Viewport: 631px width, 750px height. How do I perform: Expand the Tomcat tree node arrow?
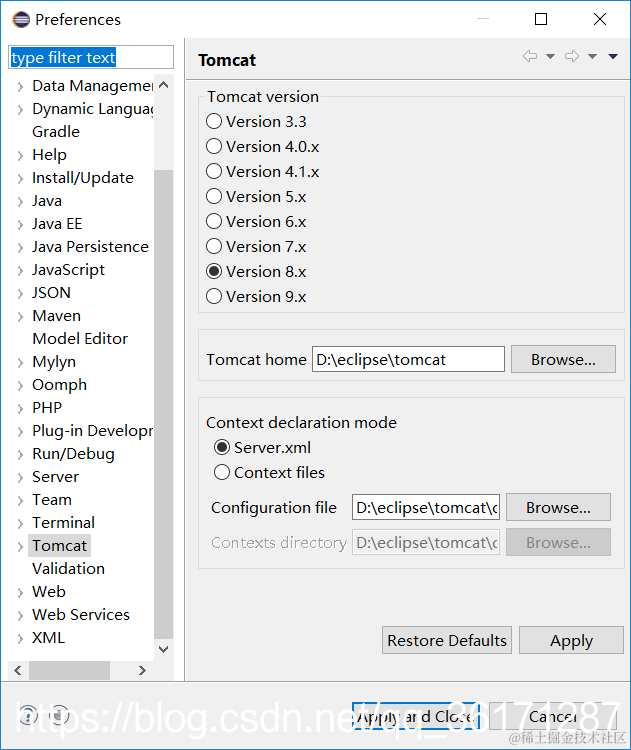20,546
